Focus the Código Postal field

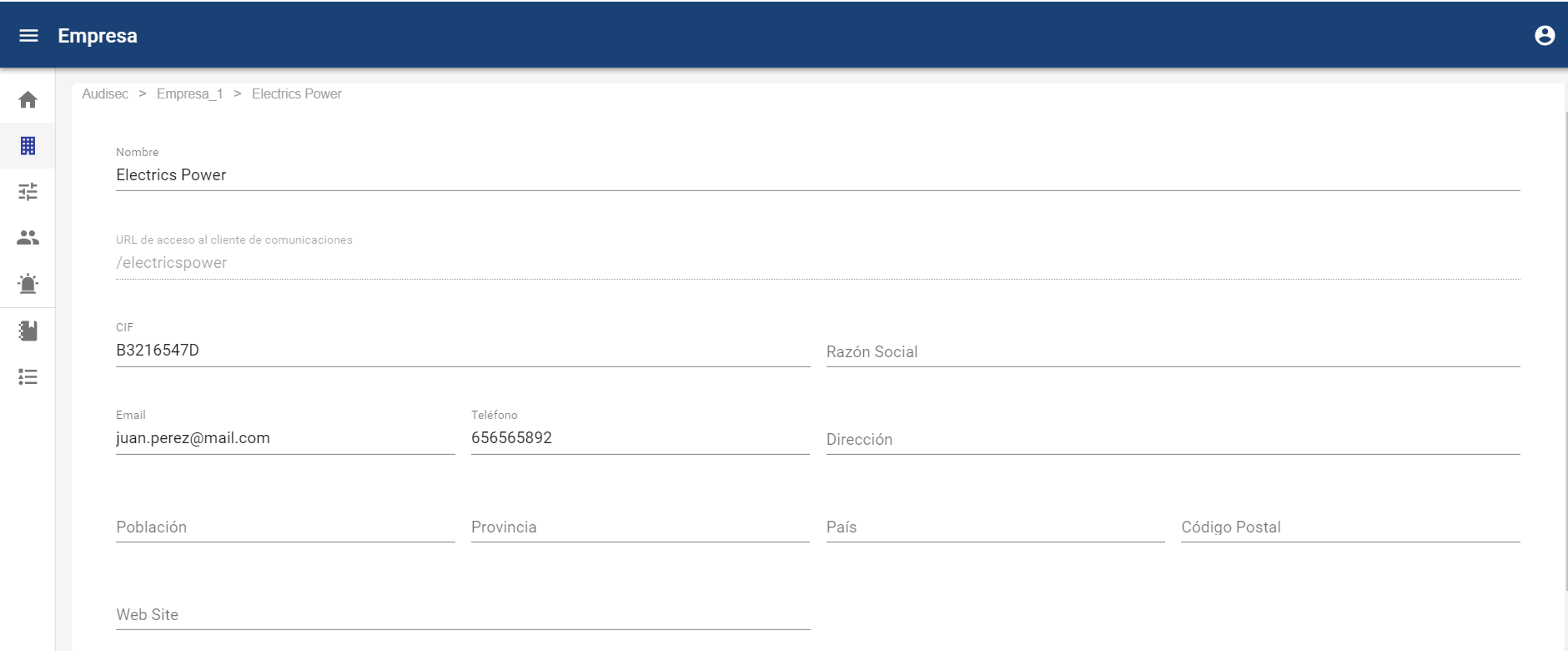(1349, 527)
